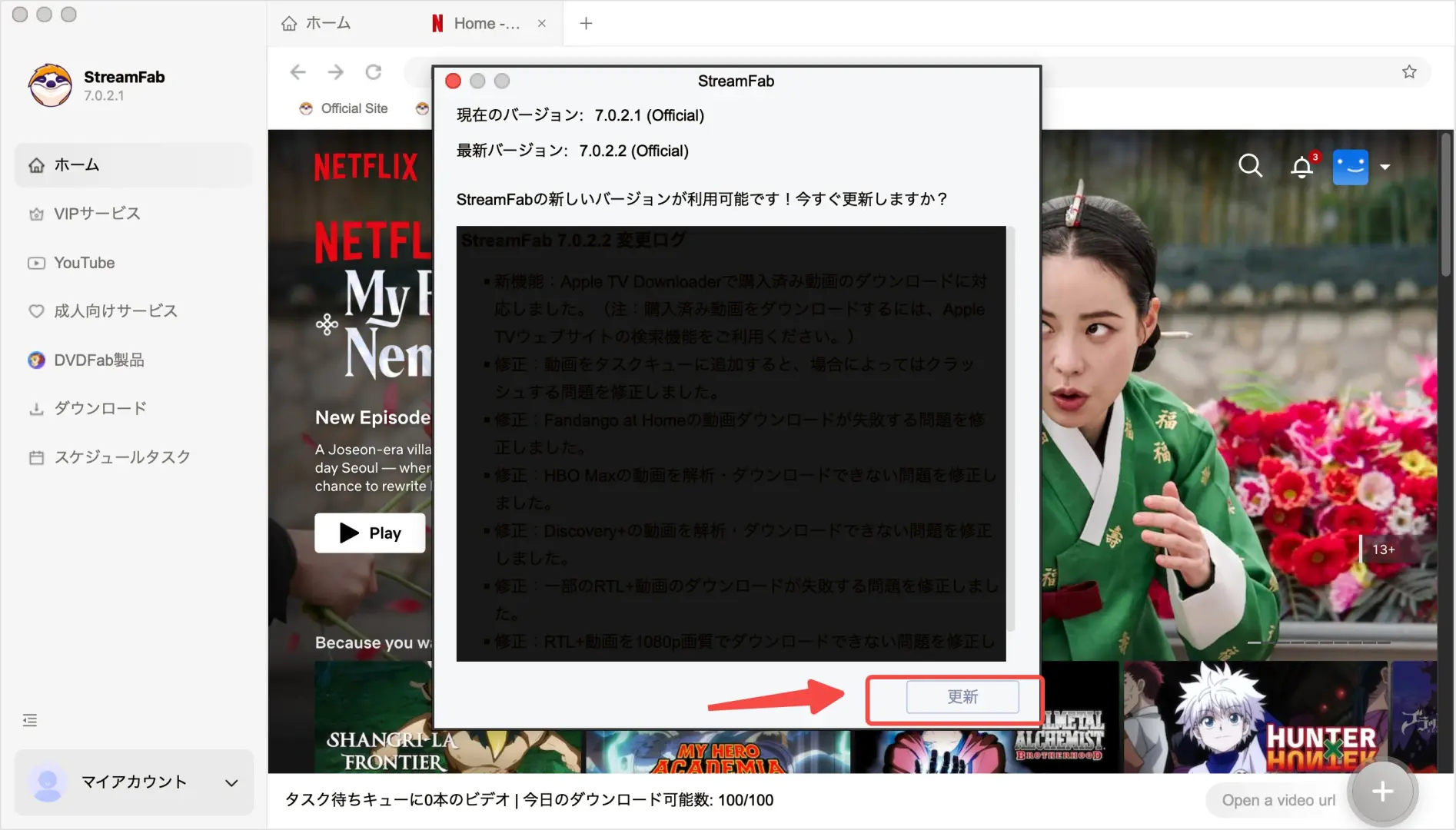Screen dimensions: 1456x830
Task: Click the 成人向けサービス heart icon
Action: (36, 311)
